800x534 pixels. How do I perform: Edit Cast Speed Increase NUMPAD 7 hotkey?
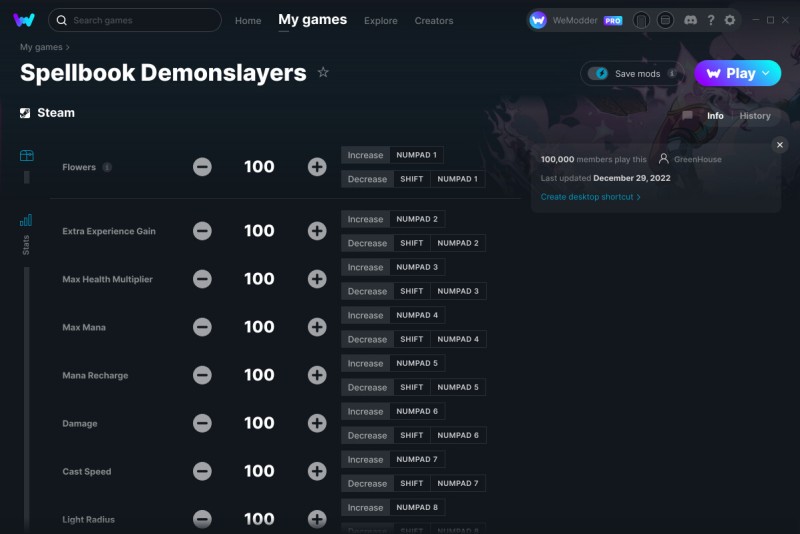click(x=417, y=460)
